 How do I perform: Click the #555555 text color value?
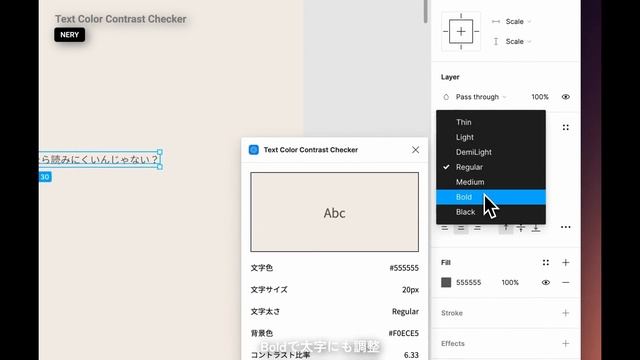[404, 268]
